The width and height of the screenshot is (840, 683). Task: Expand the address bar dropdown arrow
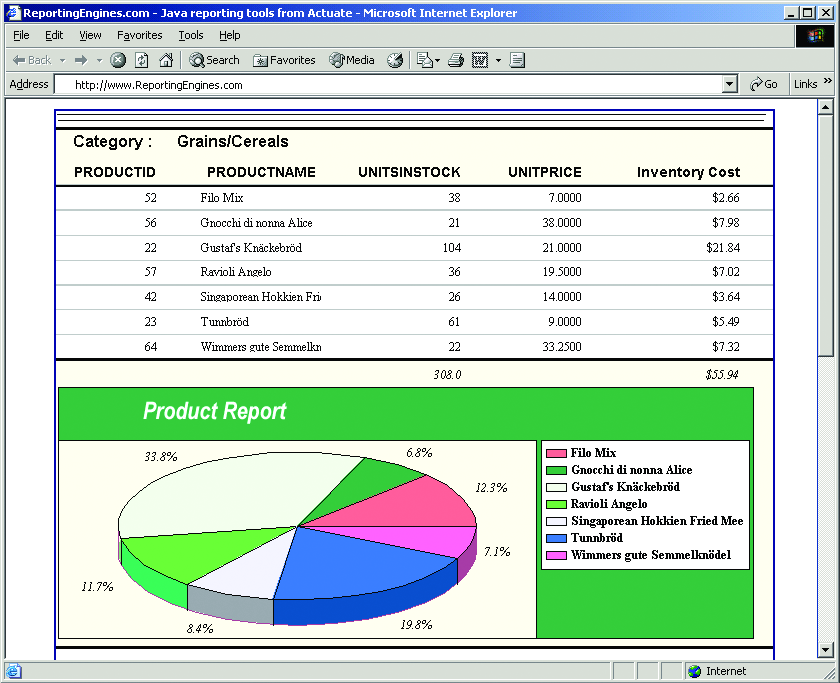[x=729, y=85]
